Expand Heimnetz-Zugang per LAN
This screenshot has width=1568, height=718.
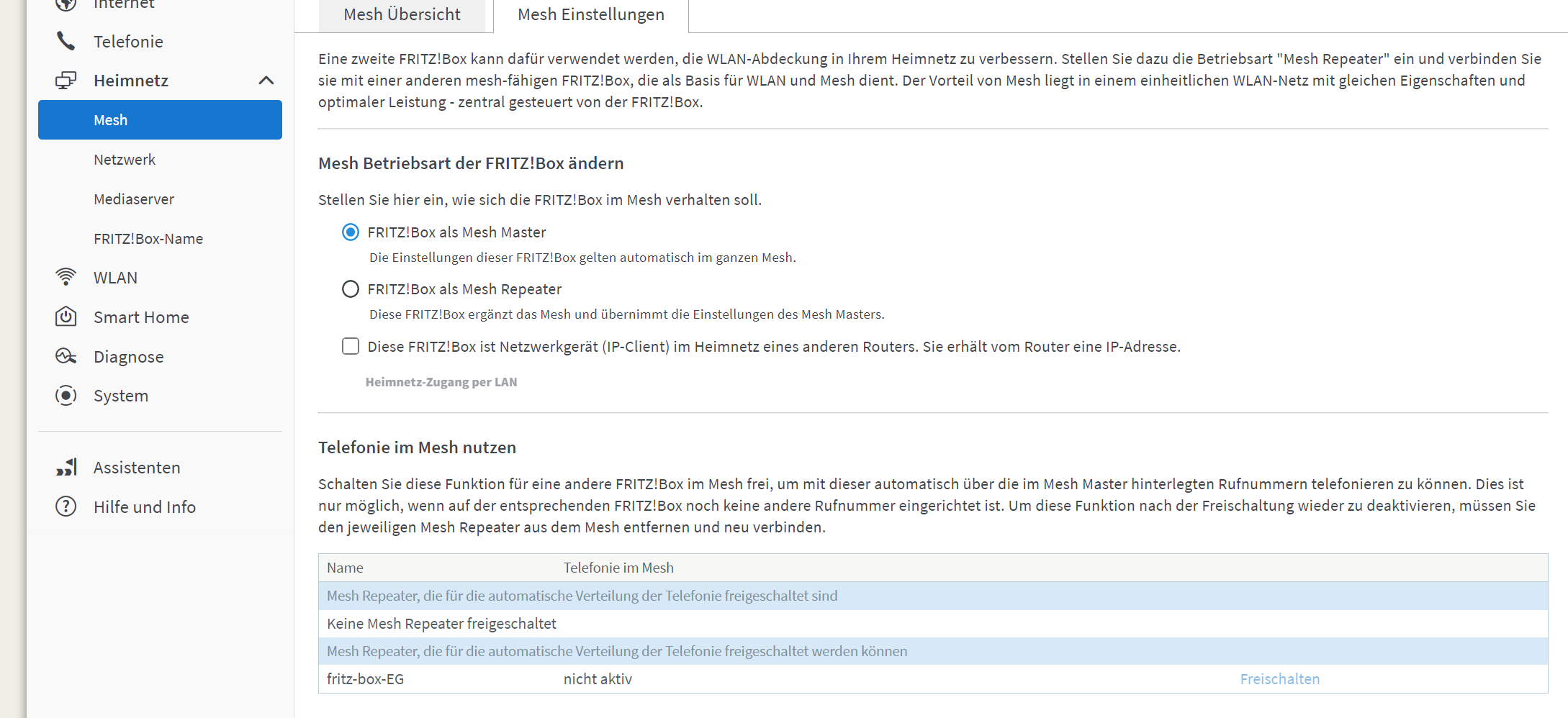pyautogui.click(x=441, y=382)
